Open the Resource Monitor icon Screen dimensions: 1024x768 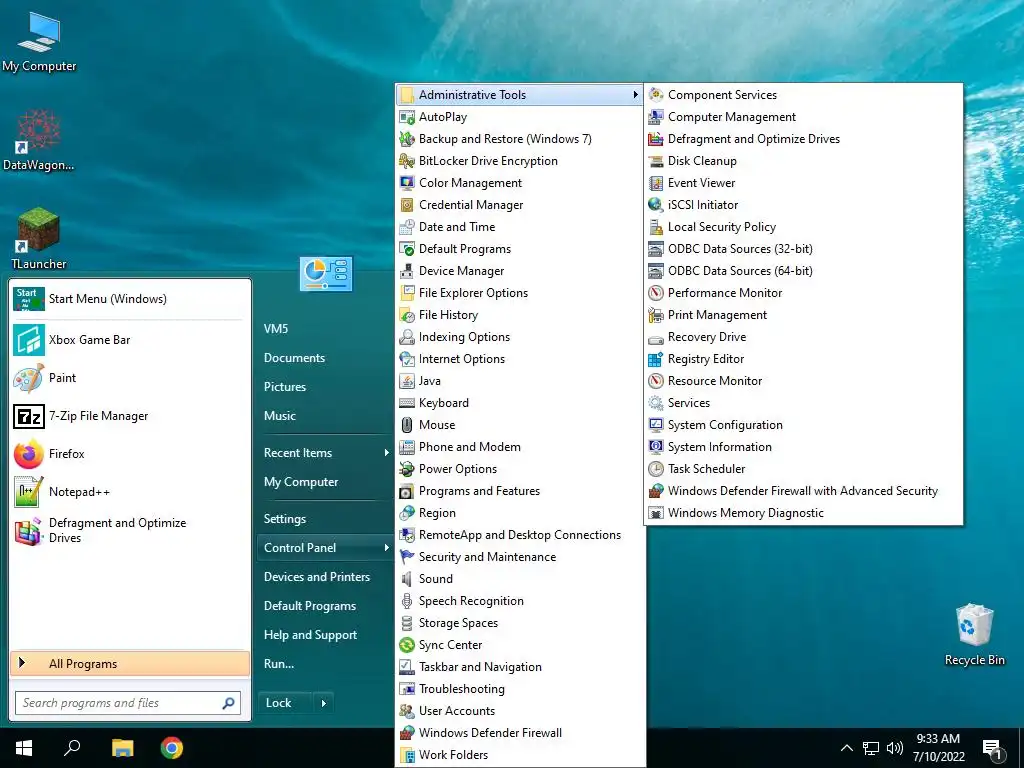[x=656, y=381]
